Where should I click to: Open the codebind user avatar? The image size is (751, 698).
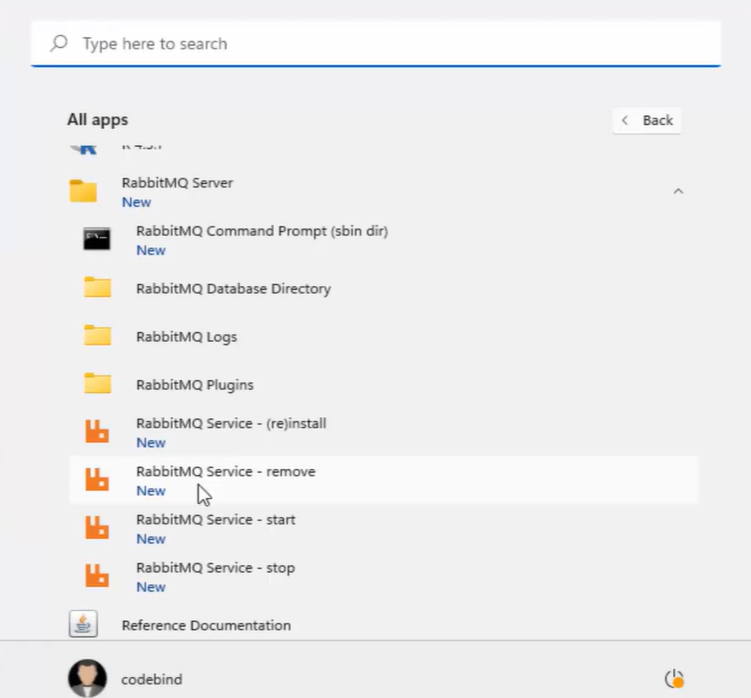point(87,678)
